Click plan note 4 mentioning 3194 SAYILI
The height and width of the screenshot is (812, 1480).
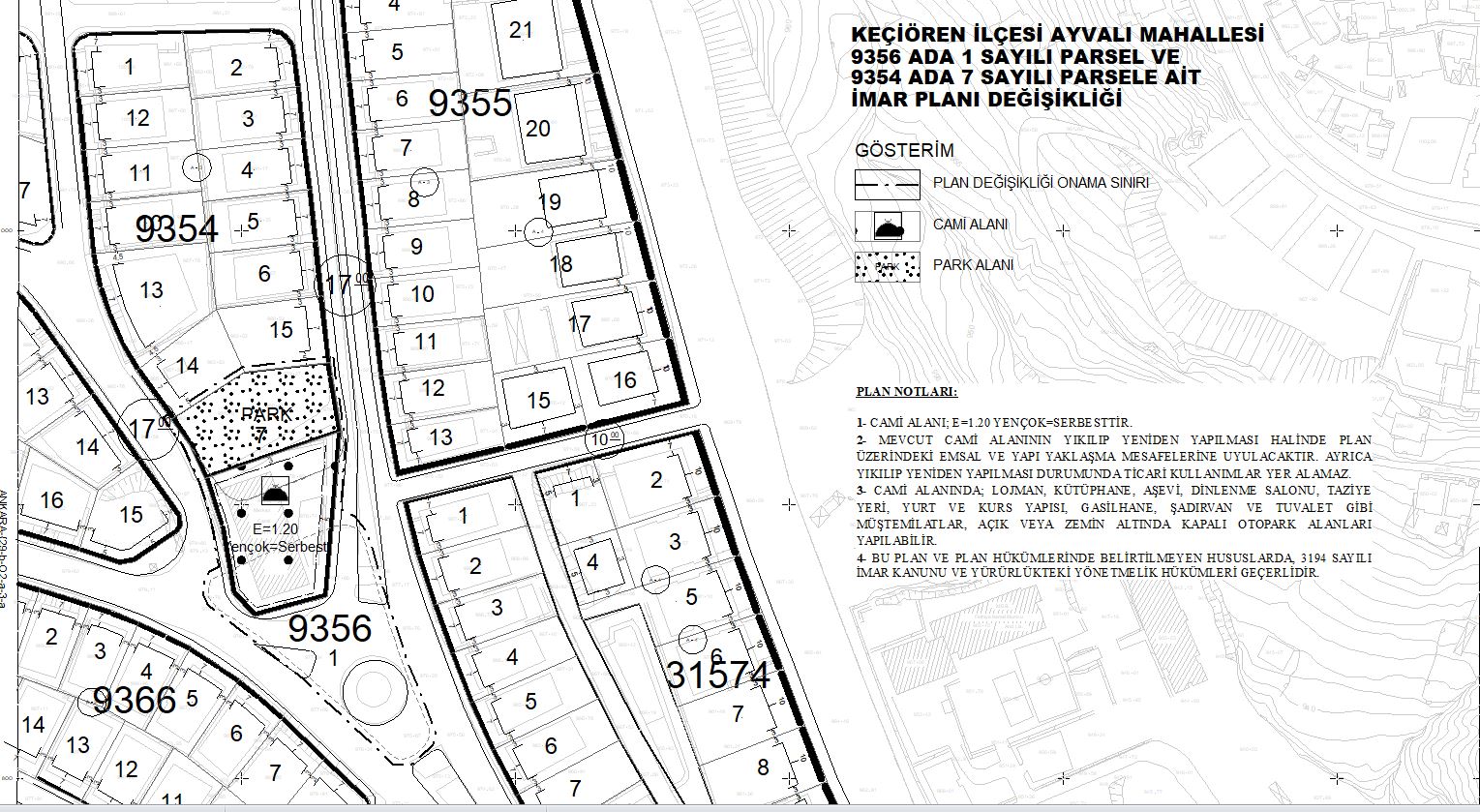[1114, 565]
